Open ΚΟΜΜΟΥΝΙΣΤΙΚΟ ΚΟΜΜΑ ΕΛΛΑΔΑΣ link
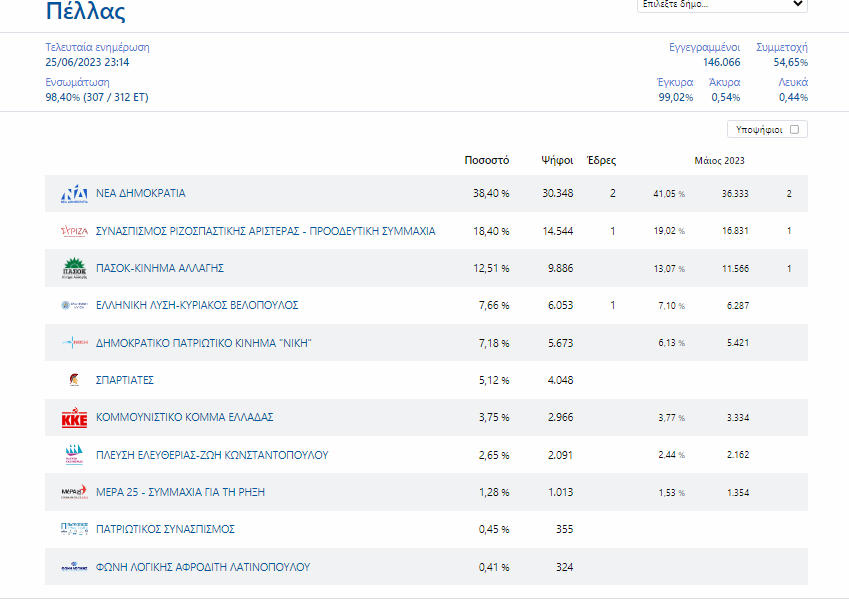The height and width of the screenshot is (604, 849). pos(185,417)
